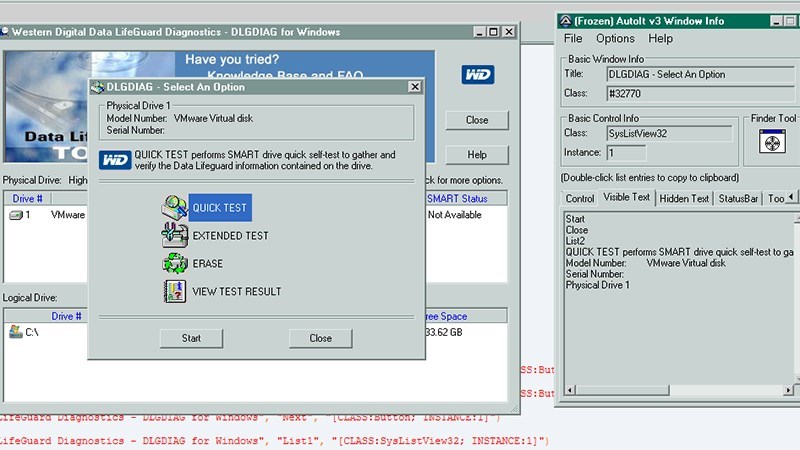Image resolution: width=800 pixels, height=450 pixels.
Task: Choose the ERASE option label
Action: 208,264
